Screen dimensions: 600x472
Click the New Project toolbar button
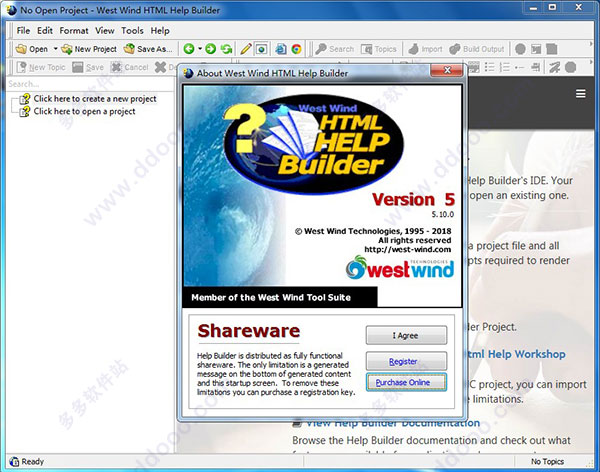coord(89,49)
